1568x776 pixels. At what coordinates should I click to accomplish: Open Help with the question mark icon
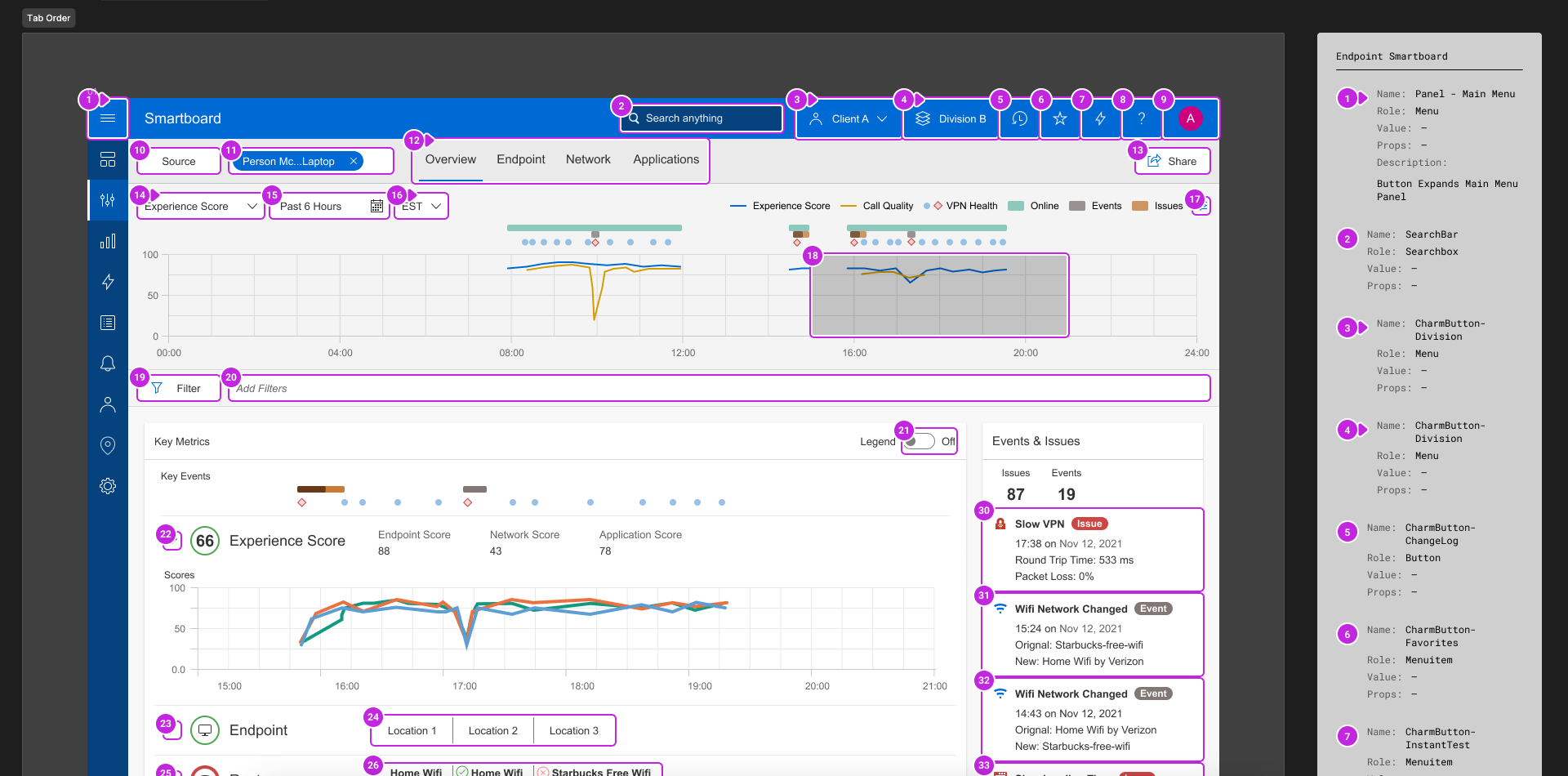click(1142, 118)
